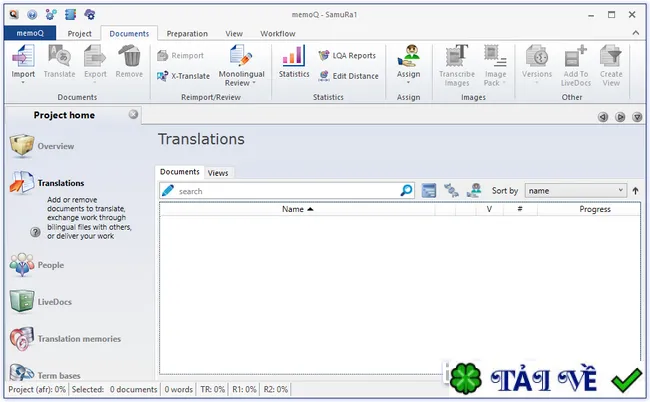
Task: Expand Monolingual Review dropdown arrow
Action: pos(254,83)
